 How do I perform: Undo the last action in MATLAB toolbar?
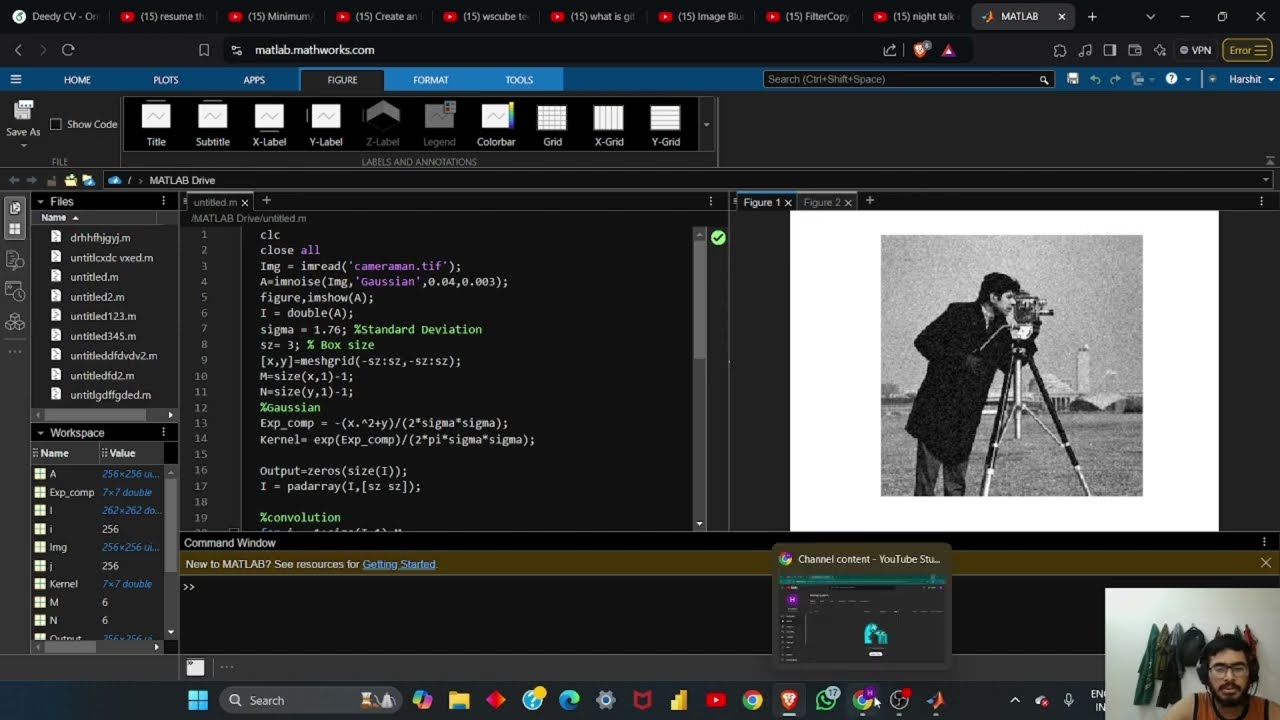[1095, 79]
